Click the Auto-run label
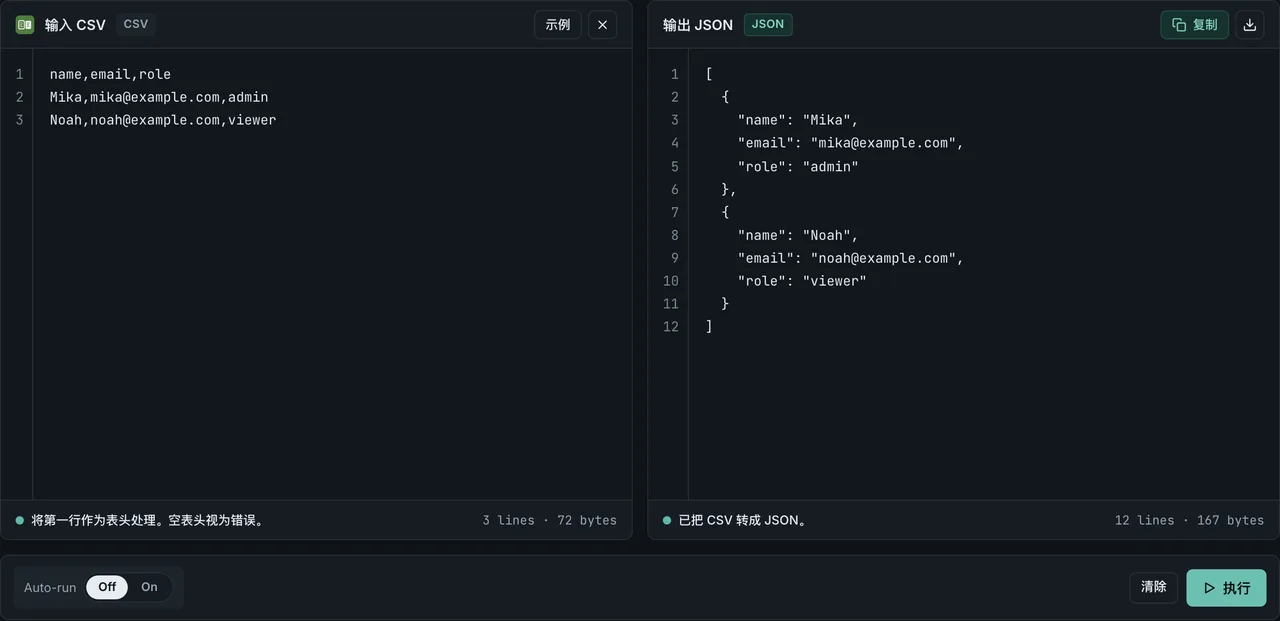 click(x=50, y=587)
